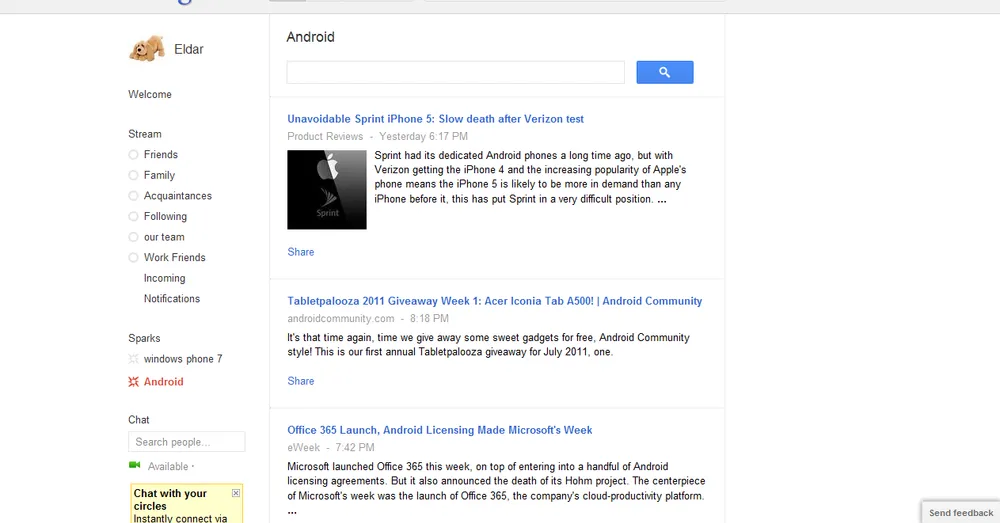
Task: Share the Tabletpalooza giveaway article
Action: pos(301,381)
